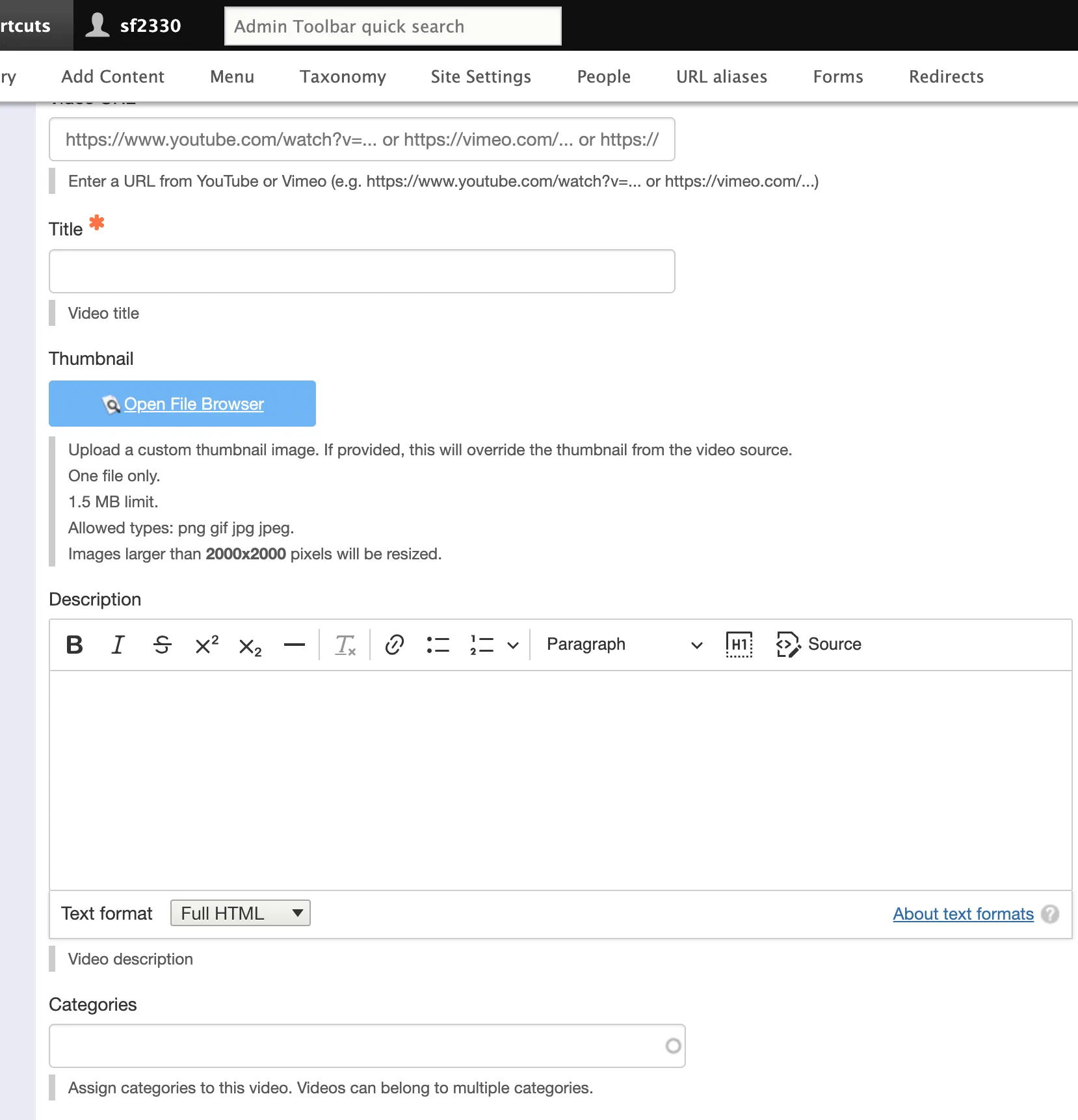Toggle bold formatting in Description editor
Viewport: 1078px width, 1120px height.
click(74, 645)
